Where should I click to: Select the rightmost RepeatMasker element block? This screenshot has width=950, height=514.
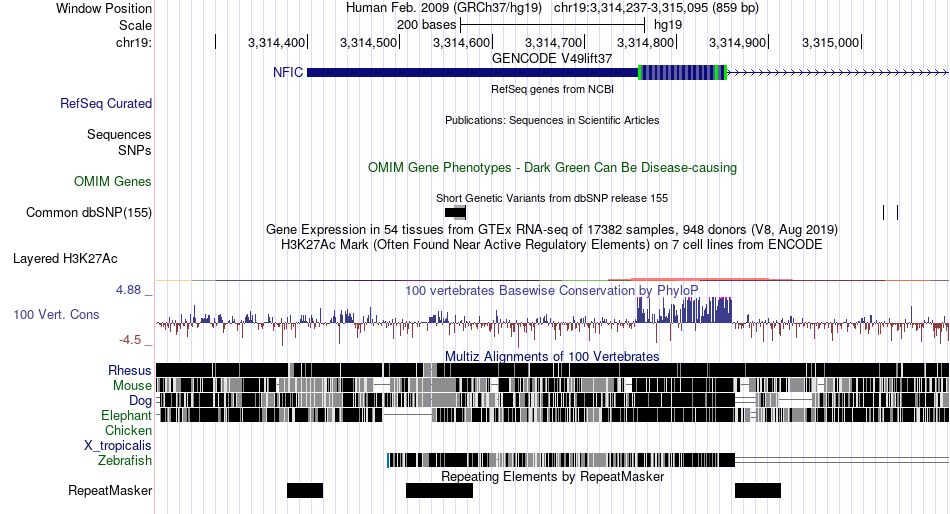coord(758,490)
